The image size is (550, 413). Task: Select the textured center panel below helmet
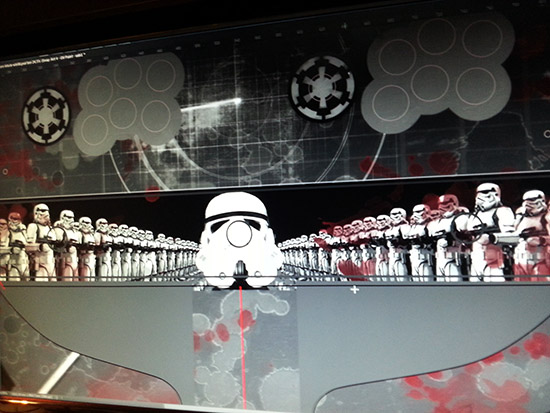click(x=245, y=349)
